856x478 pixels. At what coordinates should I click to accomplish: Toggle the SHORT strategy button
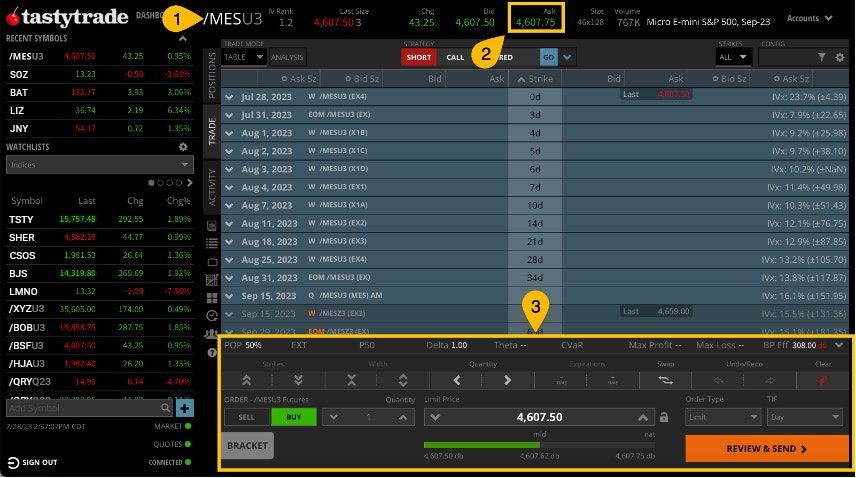tap(419, 57)
